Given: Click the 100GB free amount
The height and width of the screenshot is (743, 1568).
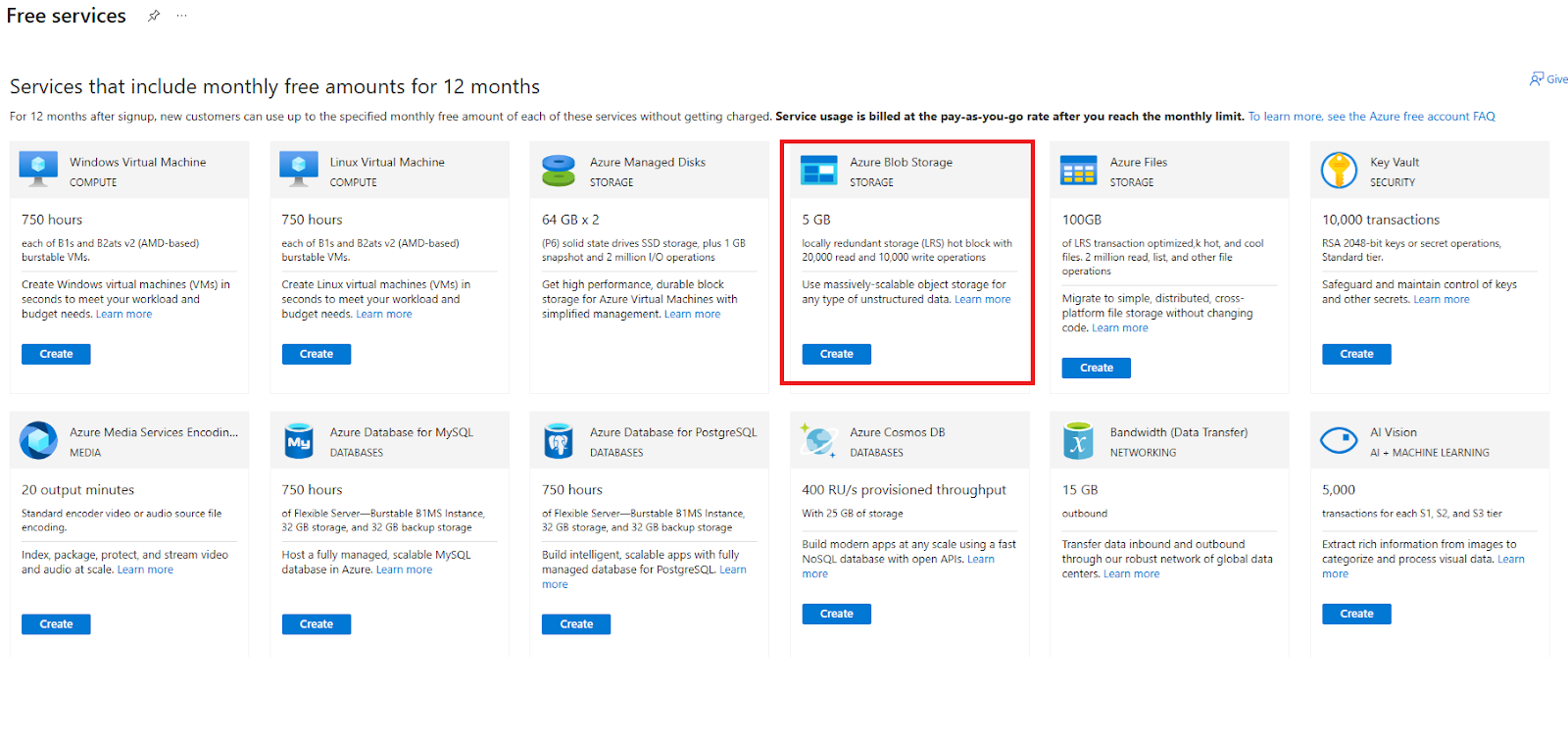Looking at the screenshot, I should pos(1082,220).
